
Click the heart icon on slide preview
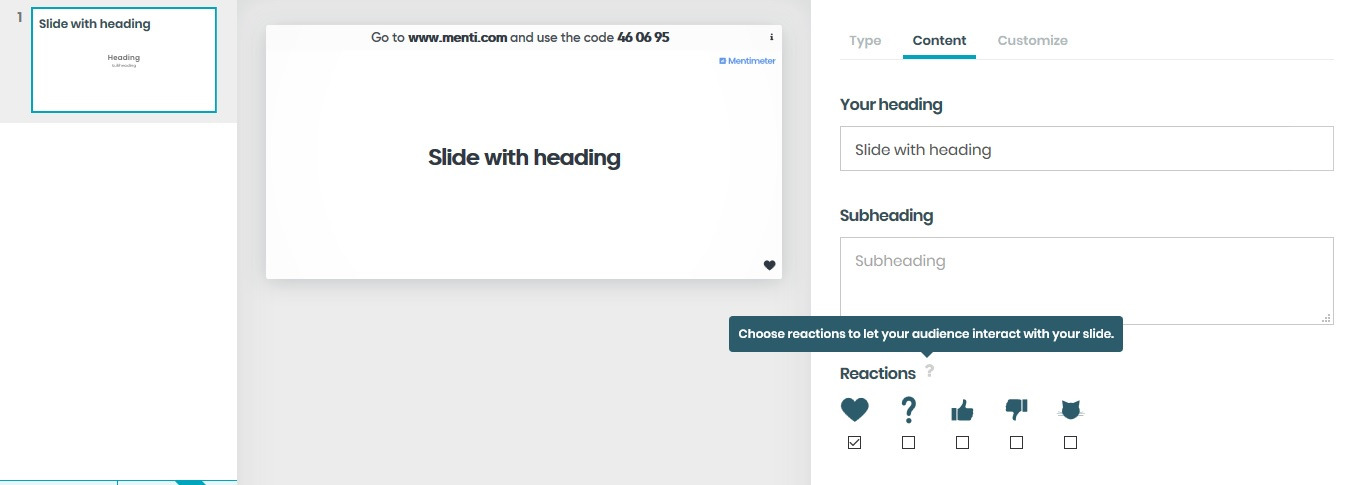point(769,265)
